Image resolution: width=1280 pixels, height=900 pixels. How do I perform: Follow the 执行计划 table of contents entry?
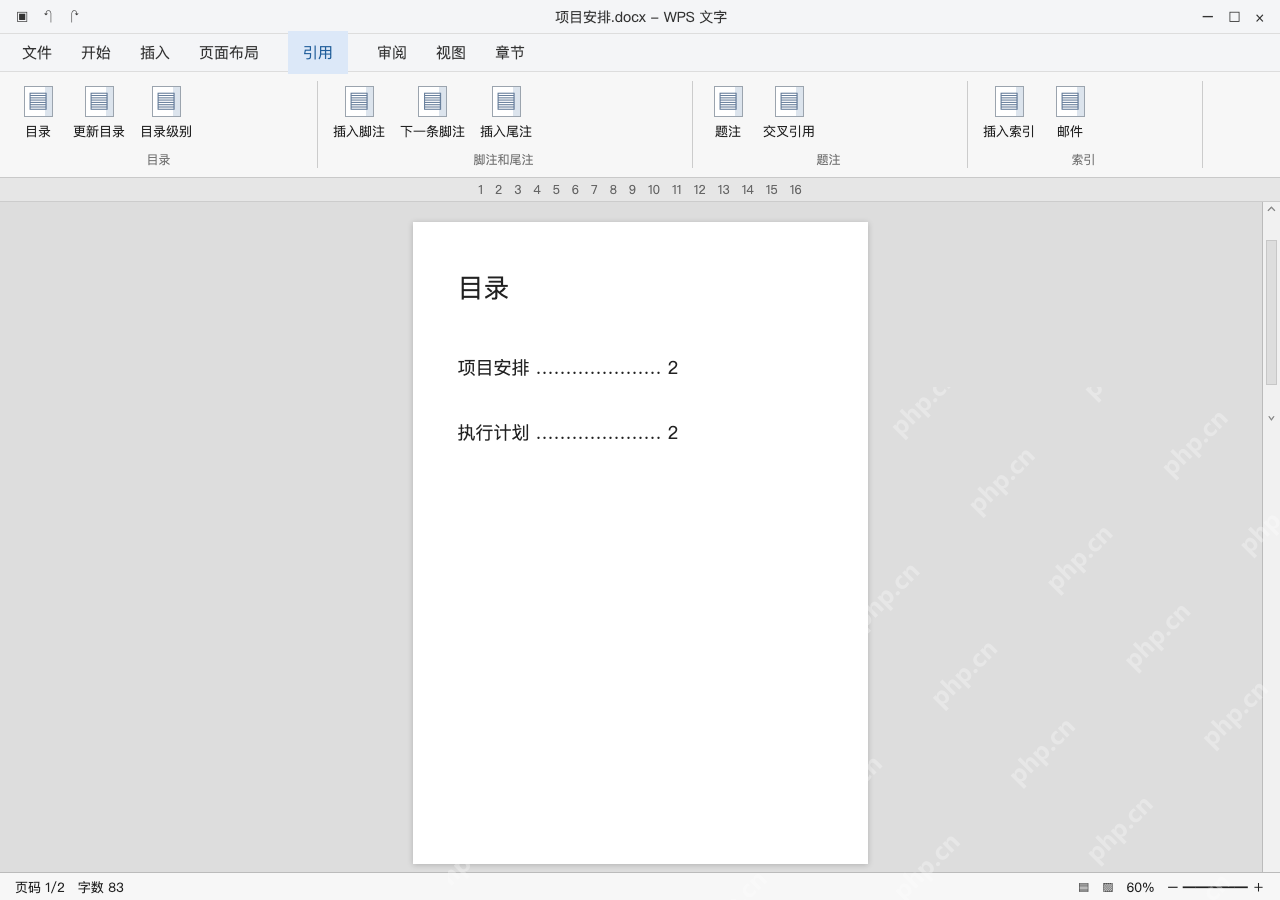[x=568, y=433]
